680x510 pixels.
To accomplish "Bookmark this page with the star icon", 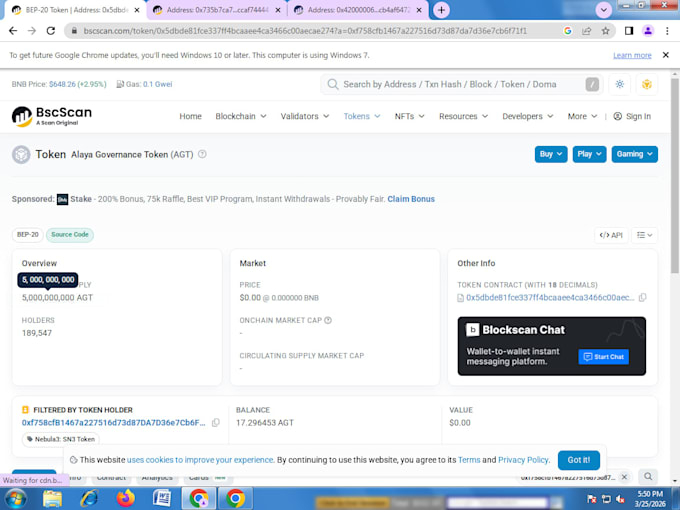I will coord(605,31).
